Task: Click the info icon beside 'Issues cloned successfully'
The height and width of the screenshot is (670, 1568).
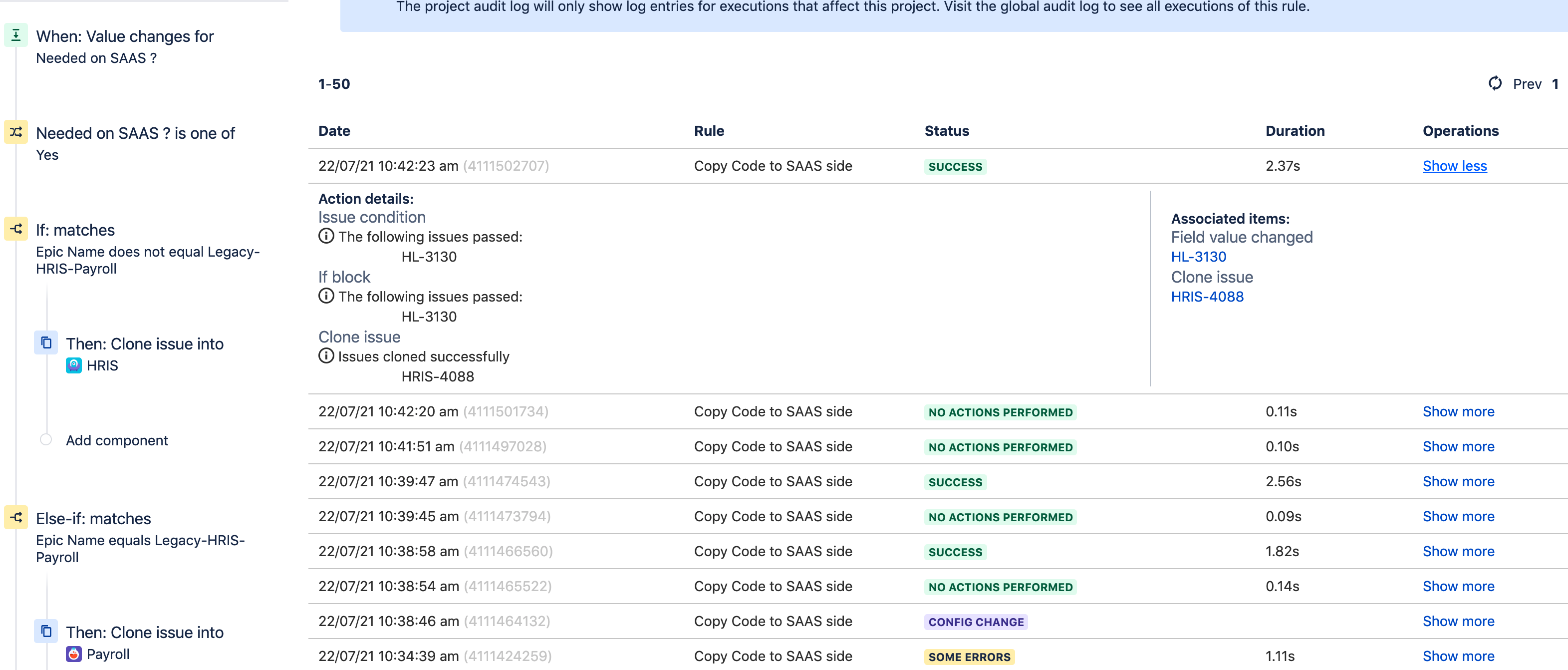Action: [x=326, y=355]
